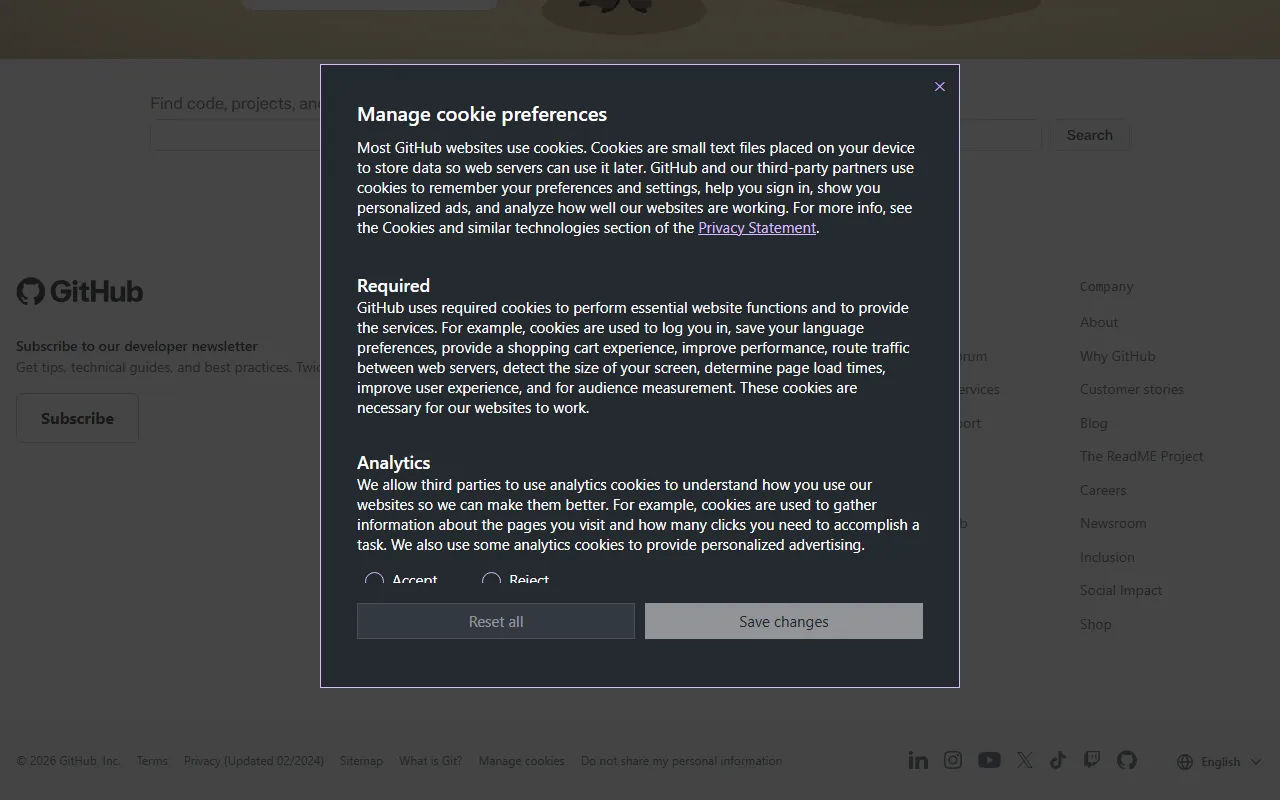Open Manage cookies in the footer
This screenshot has height=800, width=1280.
pyautogui.click(x=521, y=761)
